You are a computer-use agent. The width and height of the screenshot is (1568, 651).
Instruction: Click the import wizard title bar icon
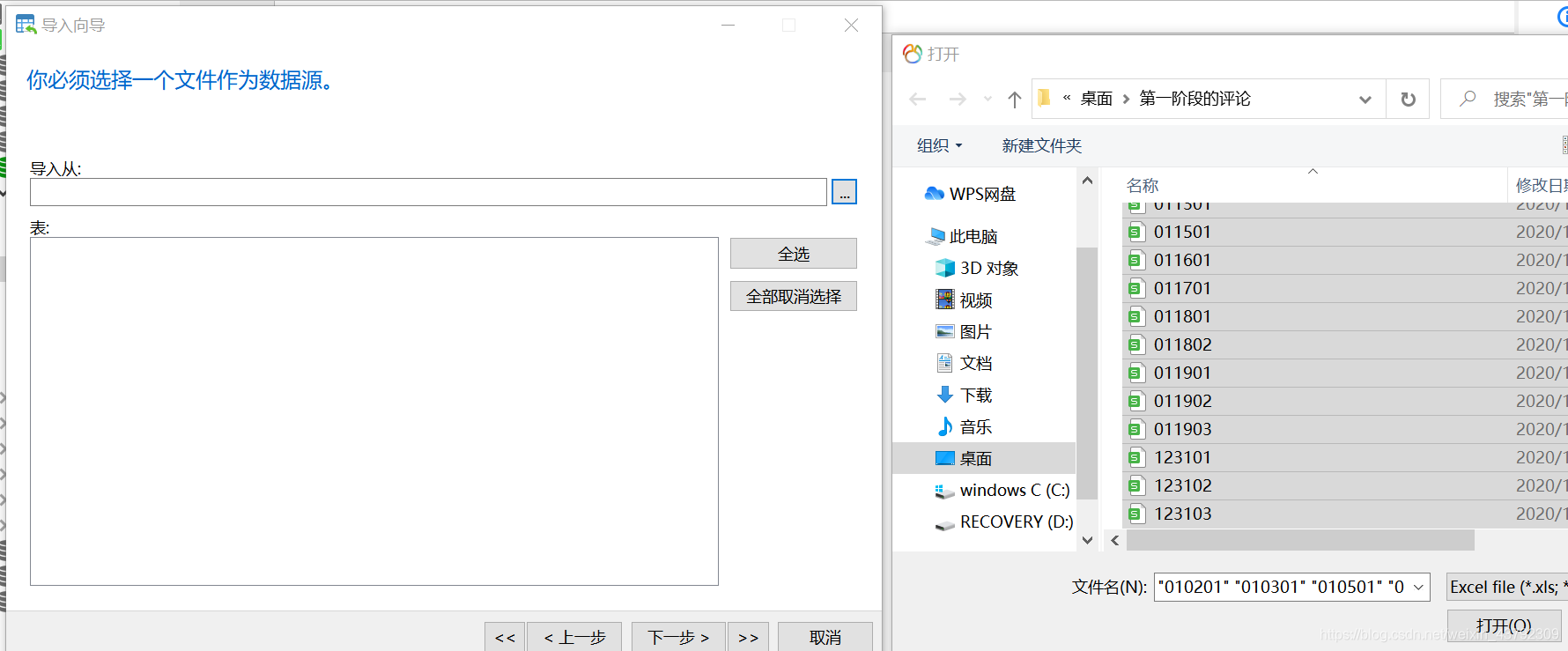tap(26, 25)
